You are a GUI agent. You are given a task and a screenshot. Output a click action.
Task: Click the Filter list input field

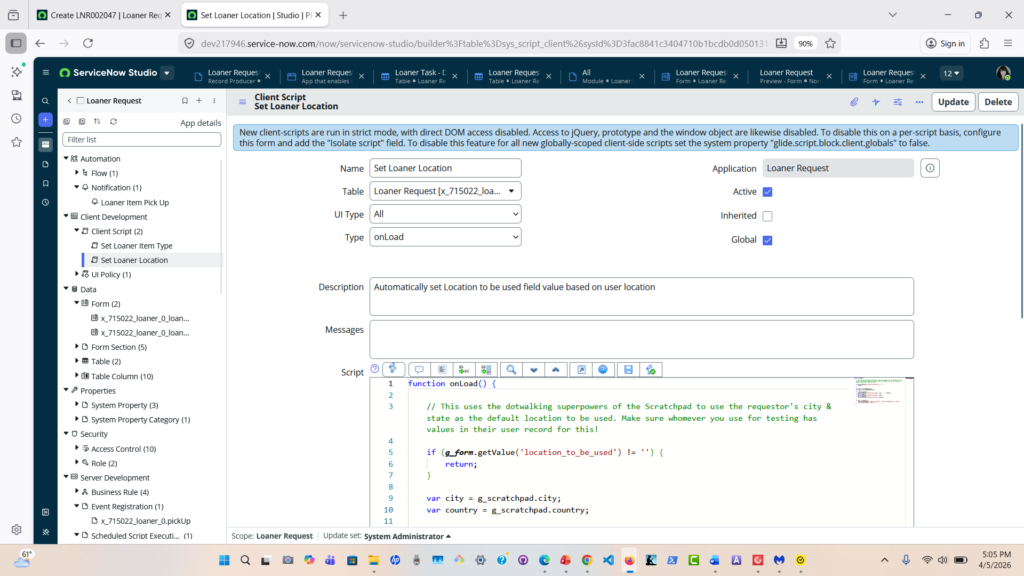tap(141, 140)
